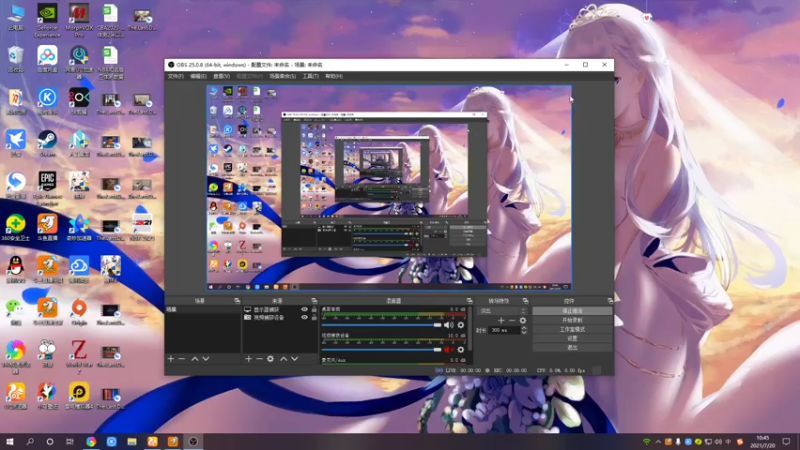Toggle visibility of video capture device source
This screenshot has width=800, height=450.
tap(305, 317)
